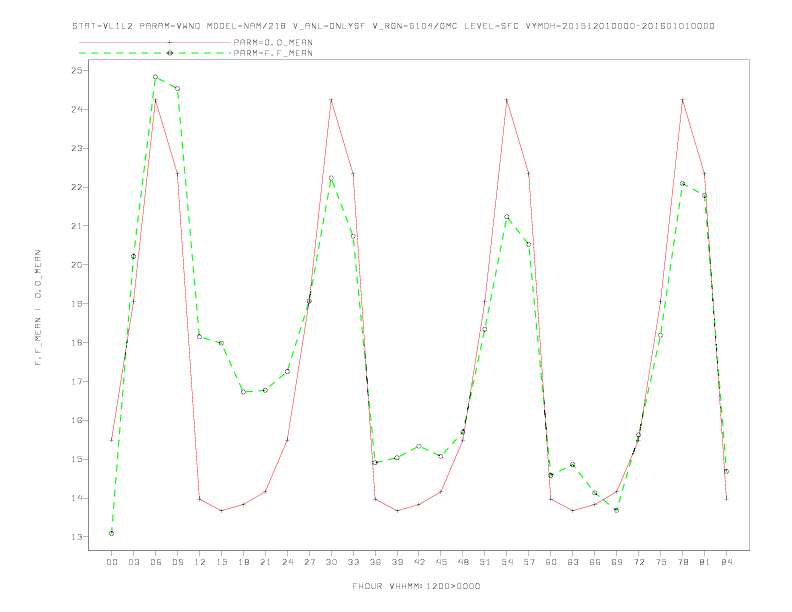Click x-axis tick label 42

pos(419,562)
